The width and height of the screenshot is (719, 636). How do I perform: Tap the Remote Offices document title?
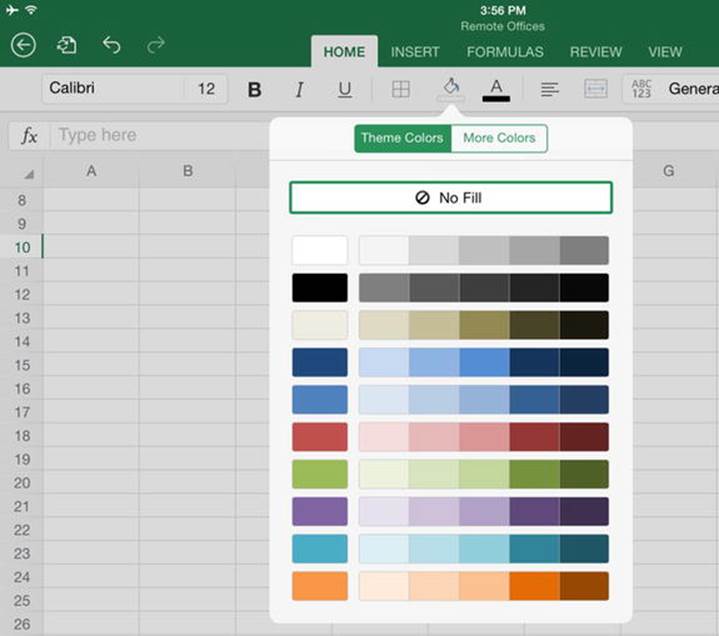tap(503, 27)
